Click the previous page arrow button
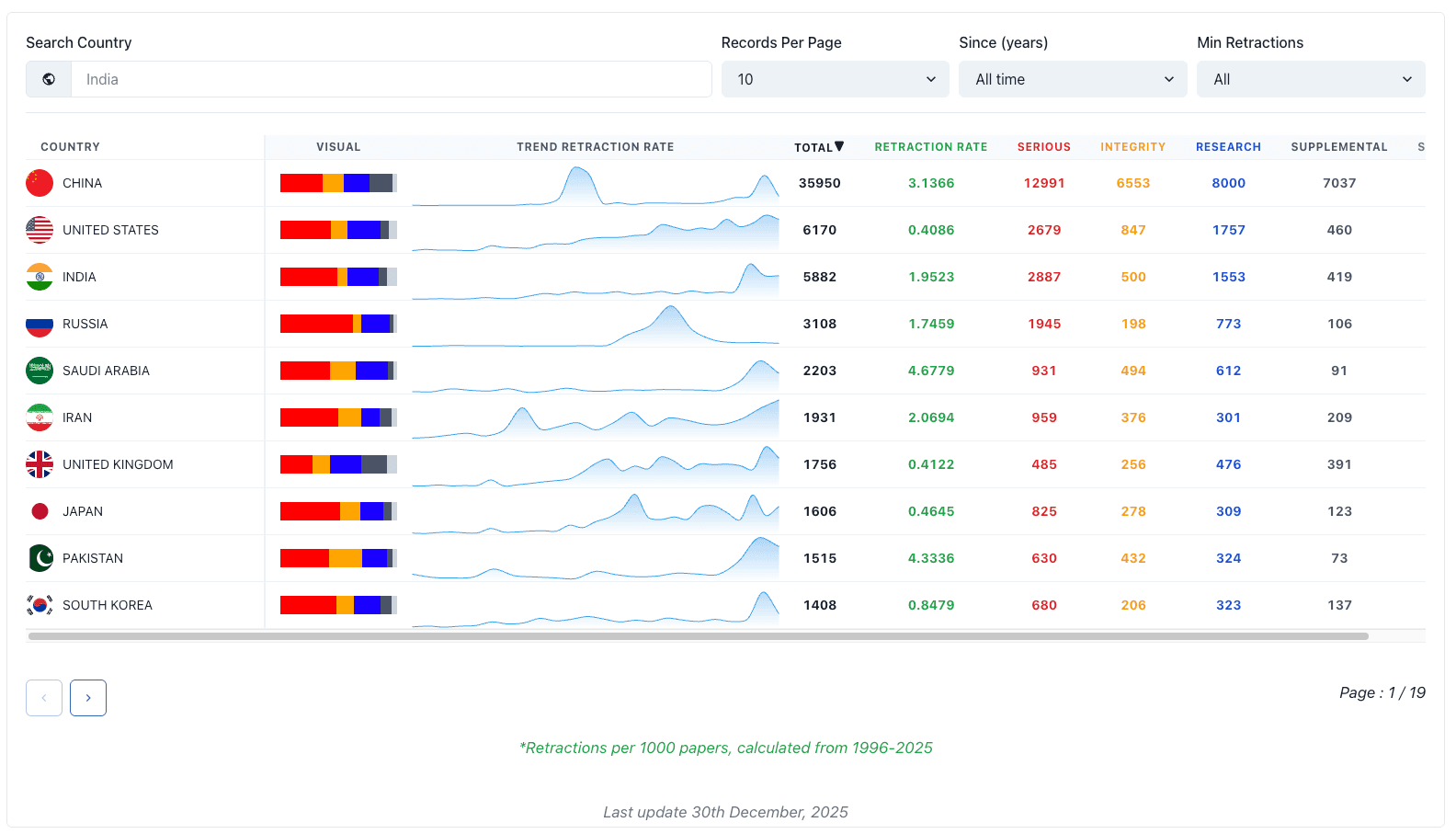The height and width of the screenshot is (834, 1456). tap(44, 698)
